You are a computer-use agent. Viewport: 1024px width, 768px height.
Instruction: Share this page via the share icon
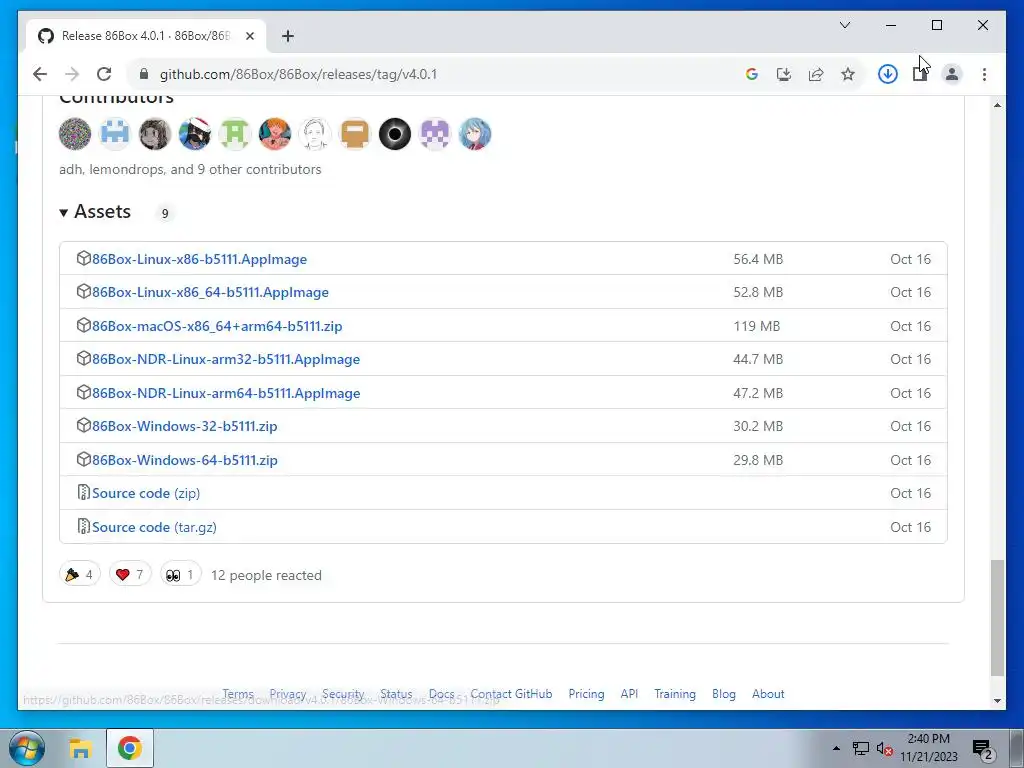coord(816,74)
